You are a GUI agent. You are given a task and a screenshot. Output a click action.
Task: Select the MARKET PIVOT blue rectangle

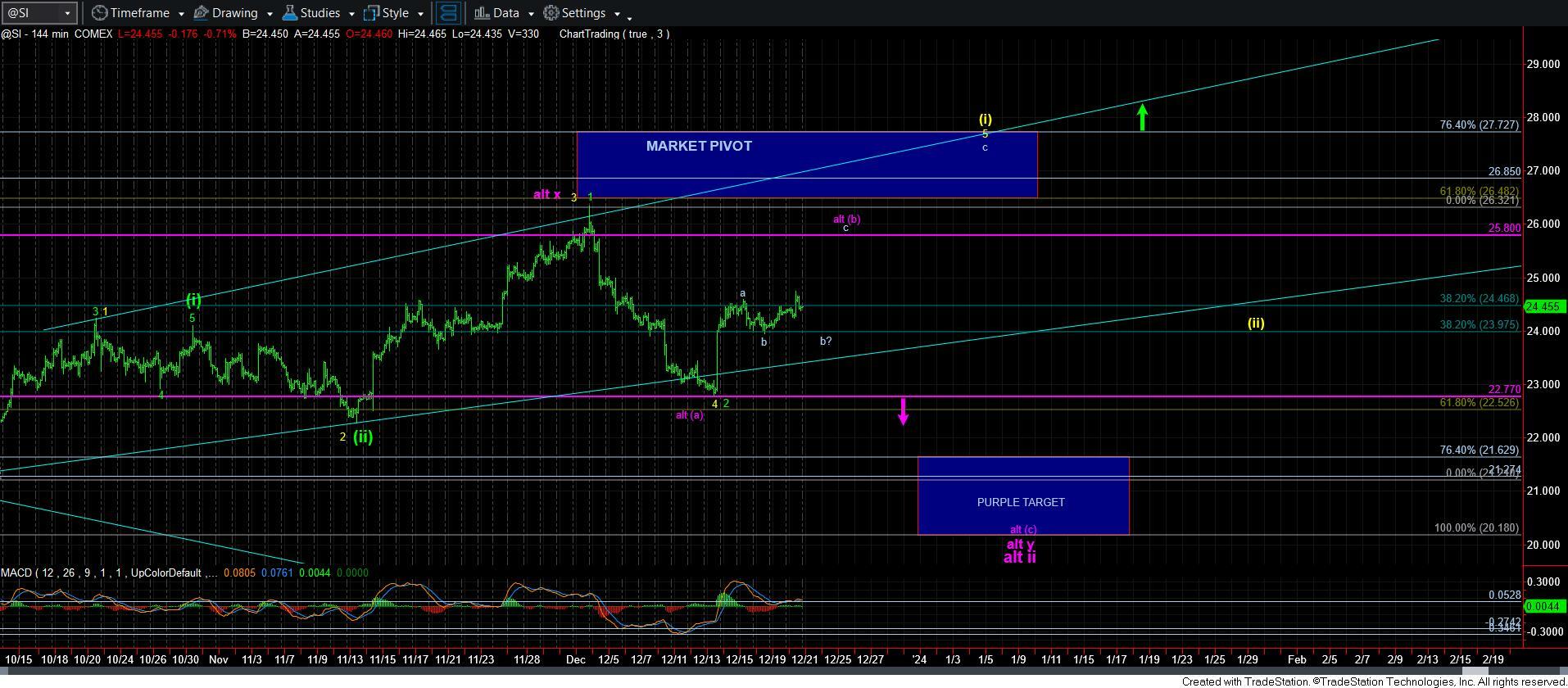(806, 165)
